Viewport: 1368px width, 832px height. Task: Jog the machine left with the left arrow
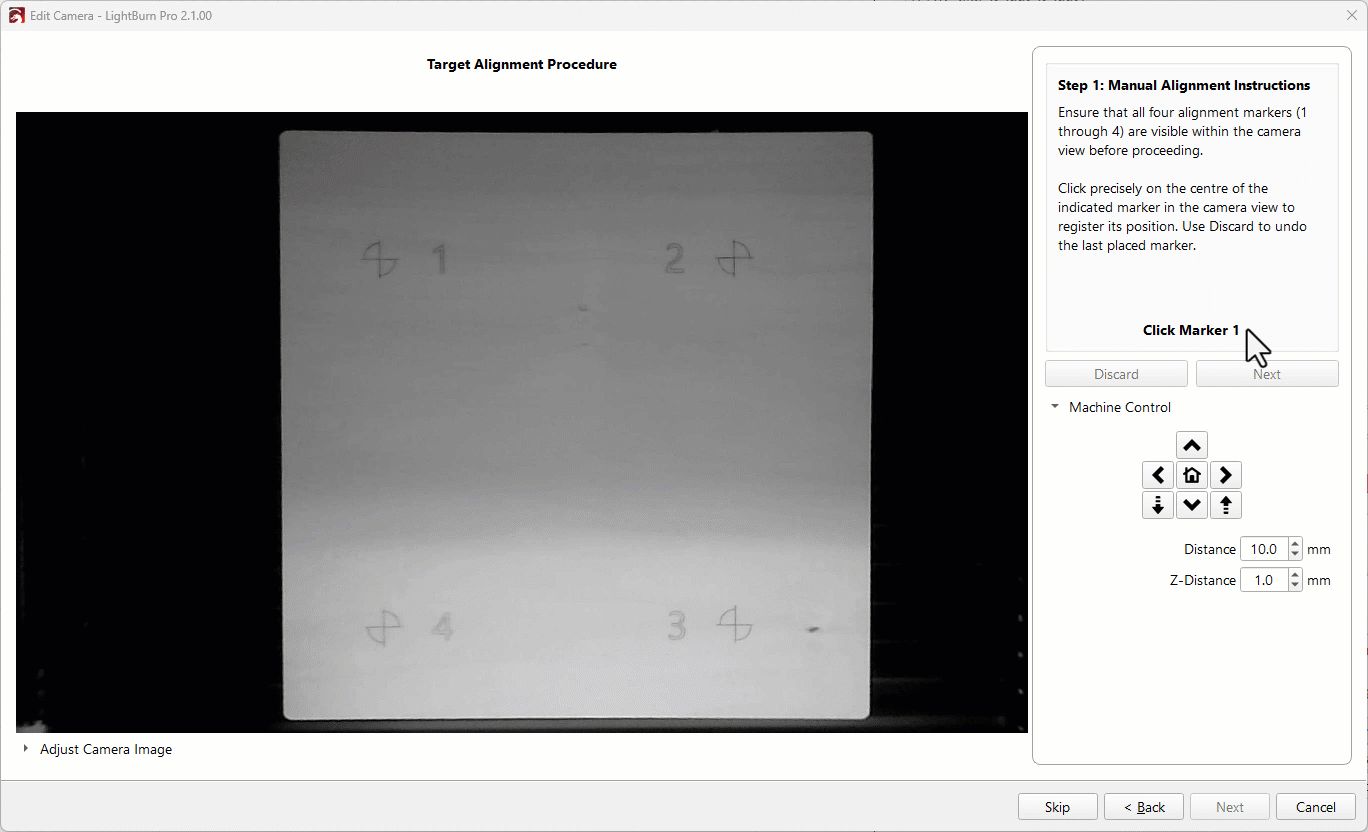coord(1157,475)
